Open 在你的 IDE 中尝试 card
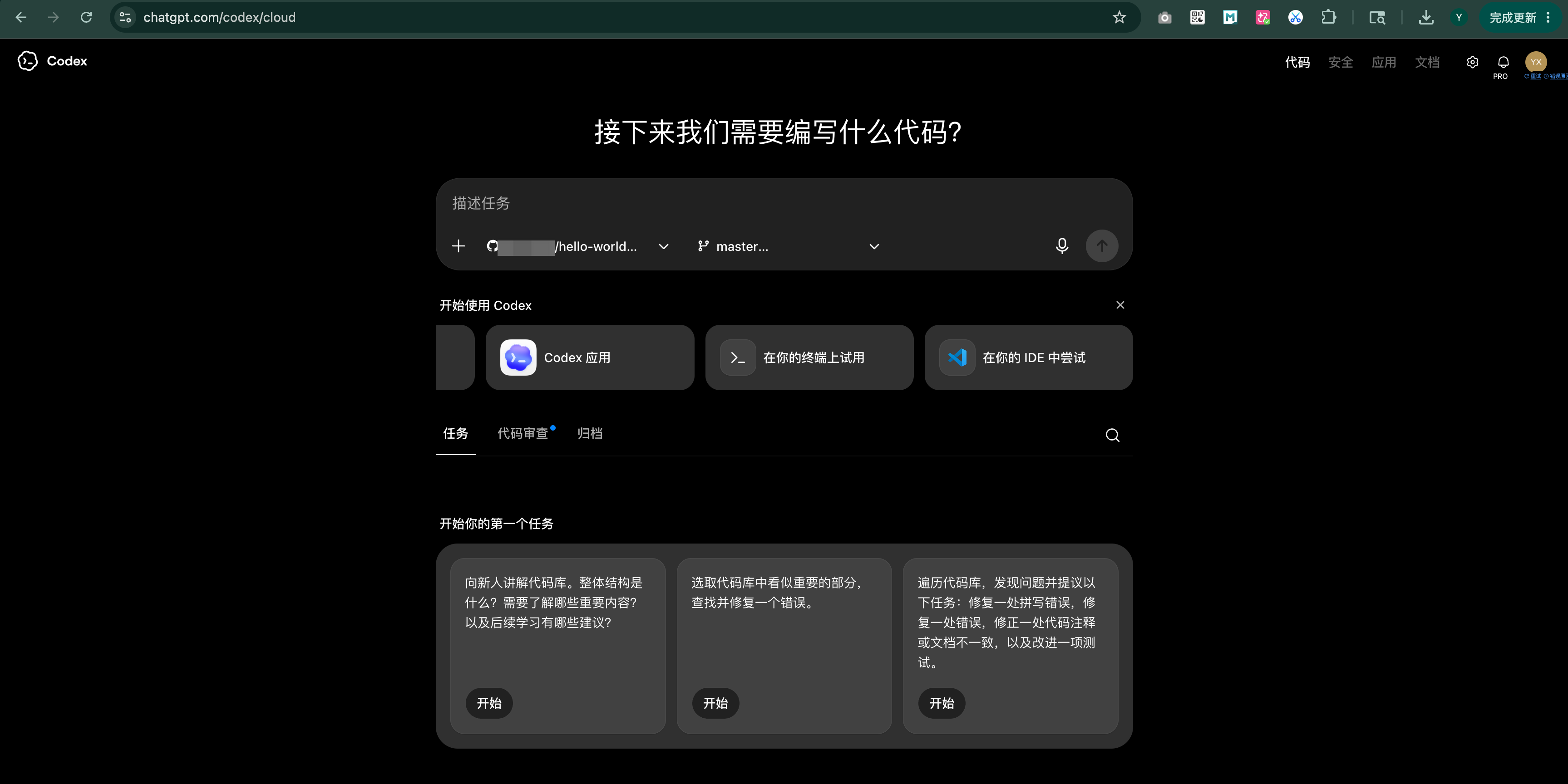 coord(1028,358)
